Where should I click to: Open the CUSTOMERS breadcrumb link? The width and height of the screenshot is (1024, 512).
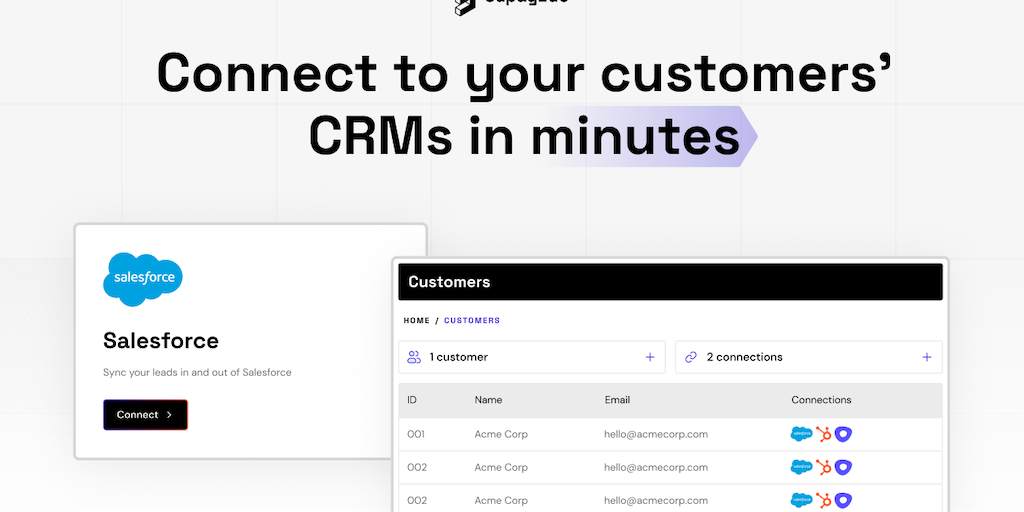[x=472, y=321]
